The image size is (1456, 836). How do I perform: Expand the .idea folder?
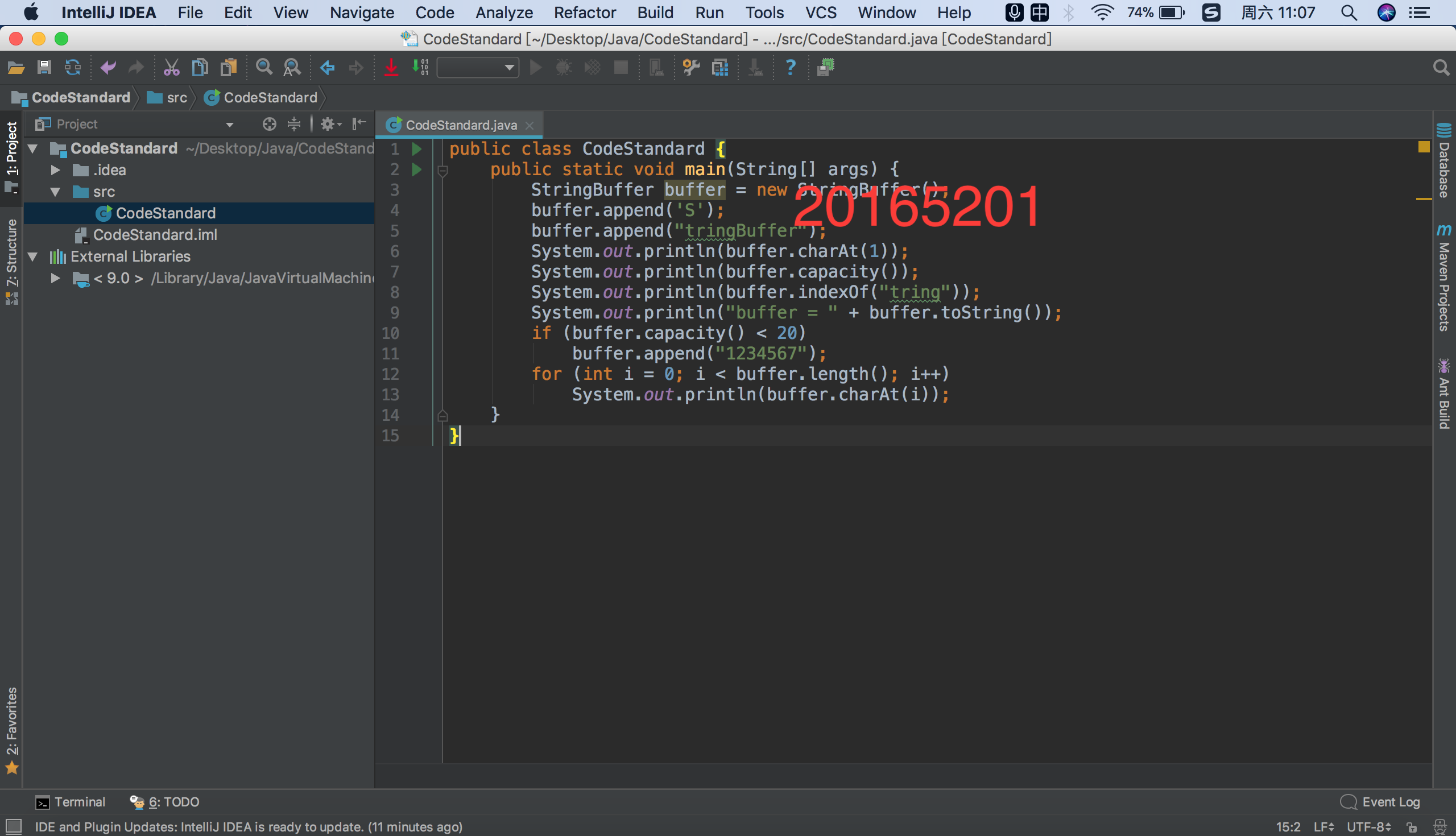tap(56, 170)
